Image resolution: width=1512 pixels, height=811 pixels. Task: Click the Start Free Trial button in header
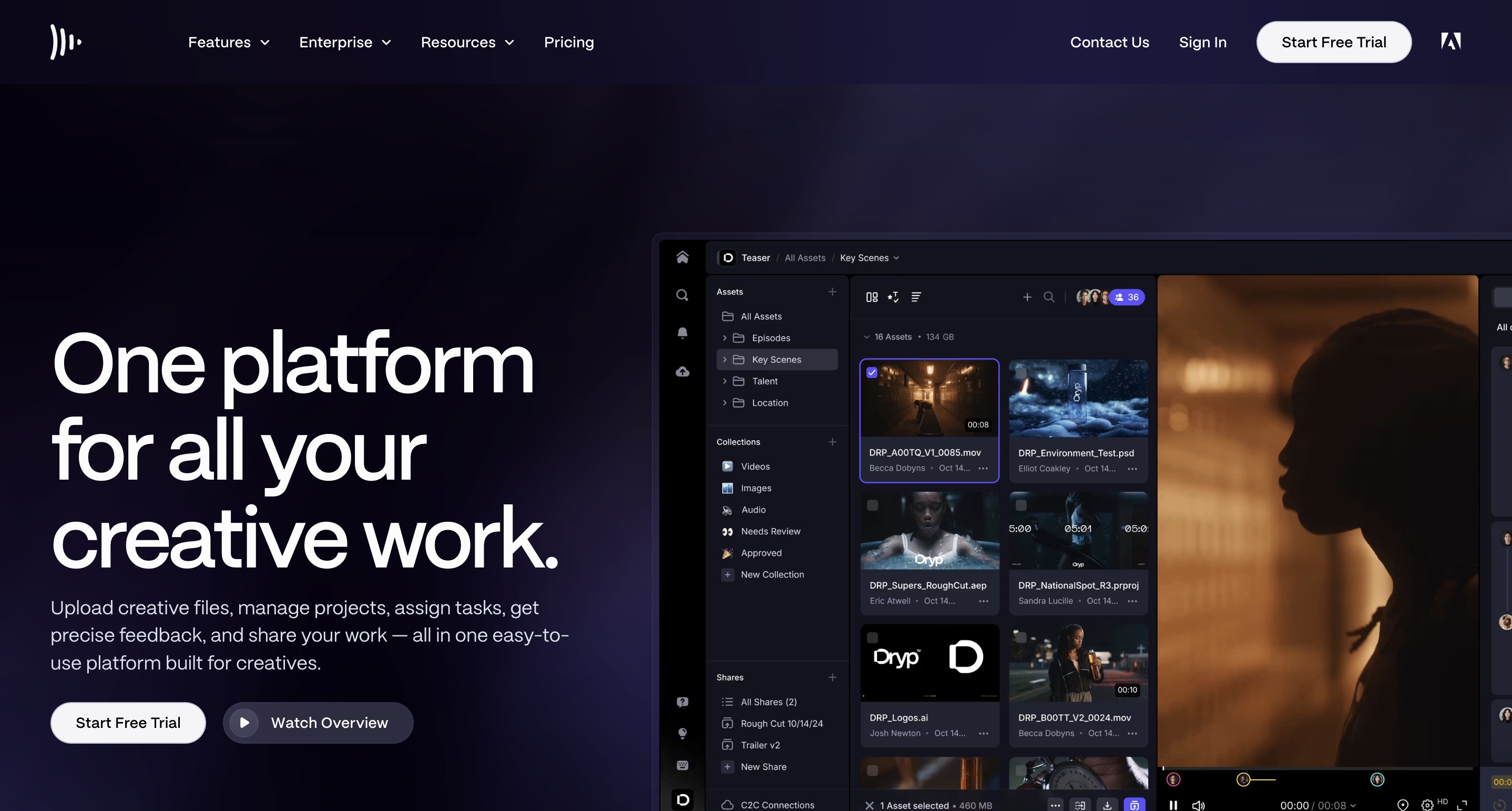[1334, 42]
